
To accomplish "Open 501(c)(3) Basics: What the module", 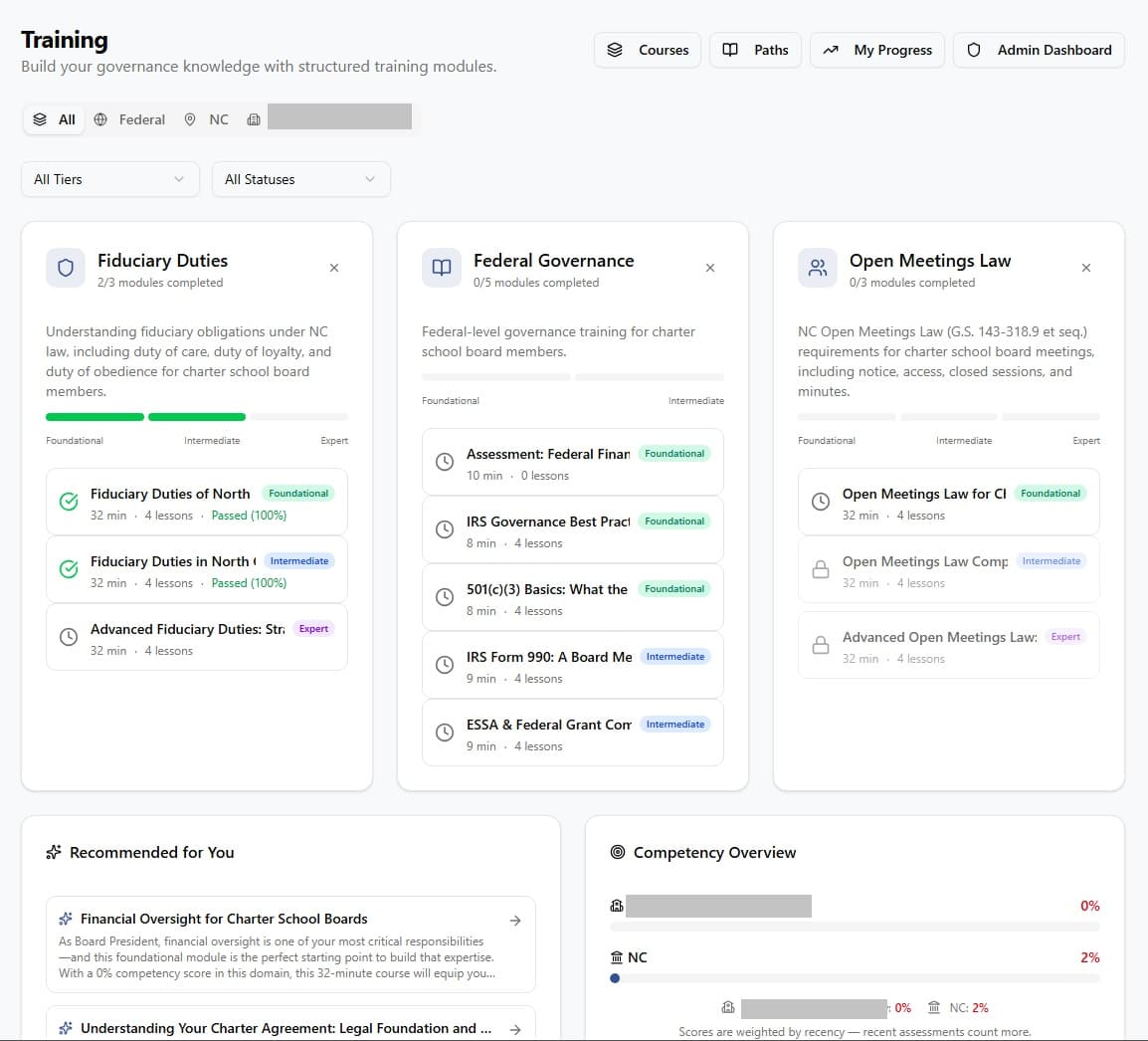I will tap(573, 598).
